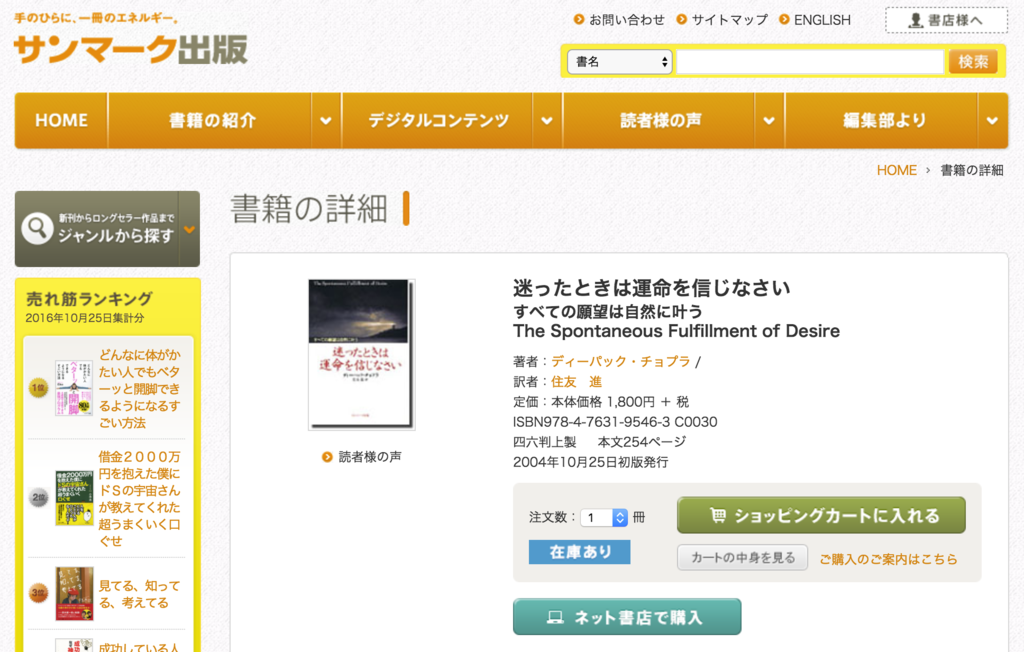Screen dimensions: 1024x652
Task: Click the laptop icon on ネット書店で購入
Action: (x=555, y=617)
